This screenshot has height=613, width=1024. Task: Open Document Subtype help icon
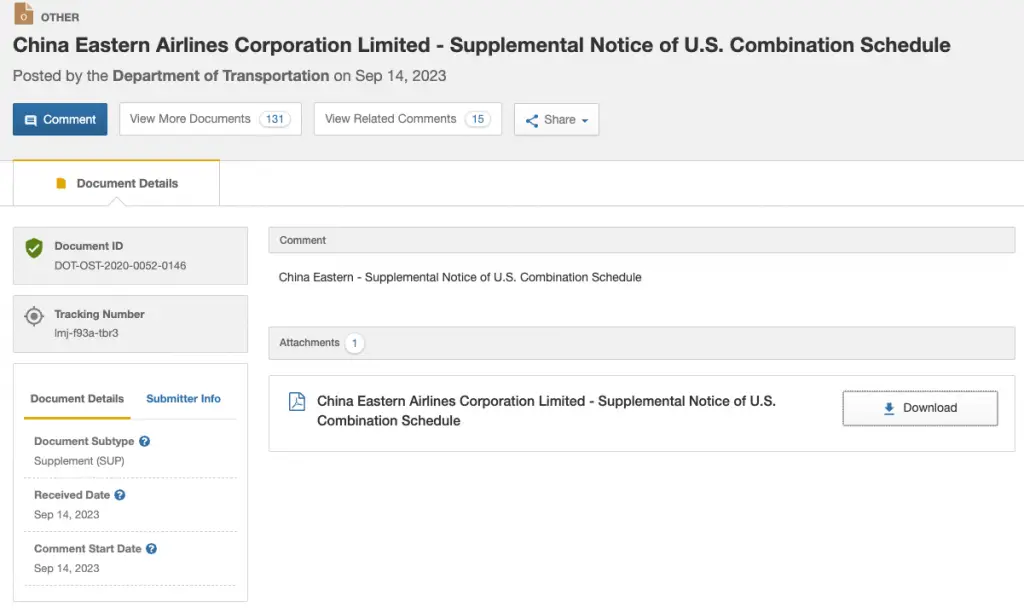coord(144,441)
